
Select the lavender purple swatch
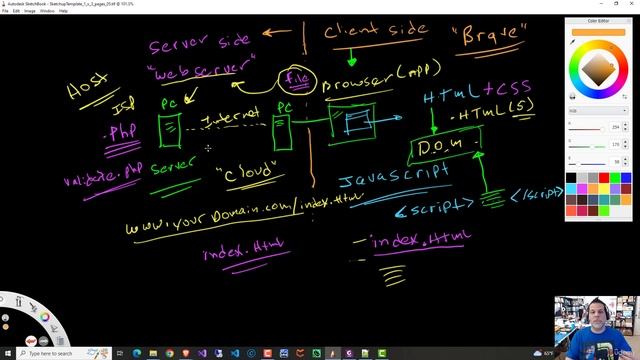(x=615, y=189)
